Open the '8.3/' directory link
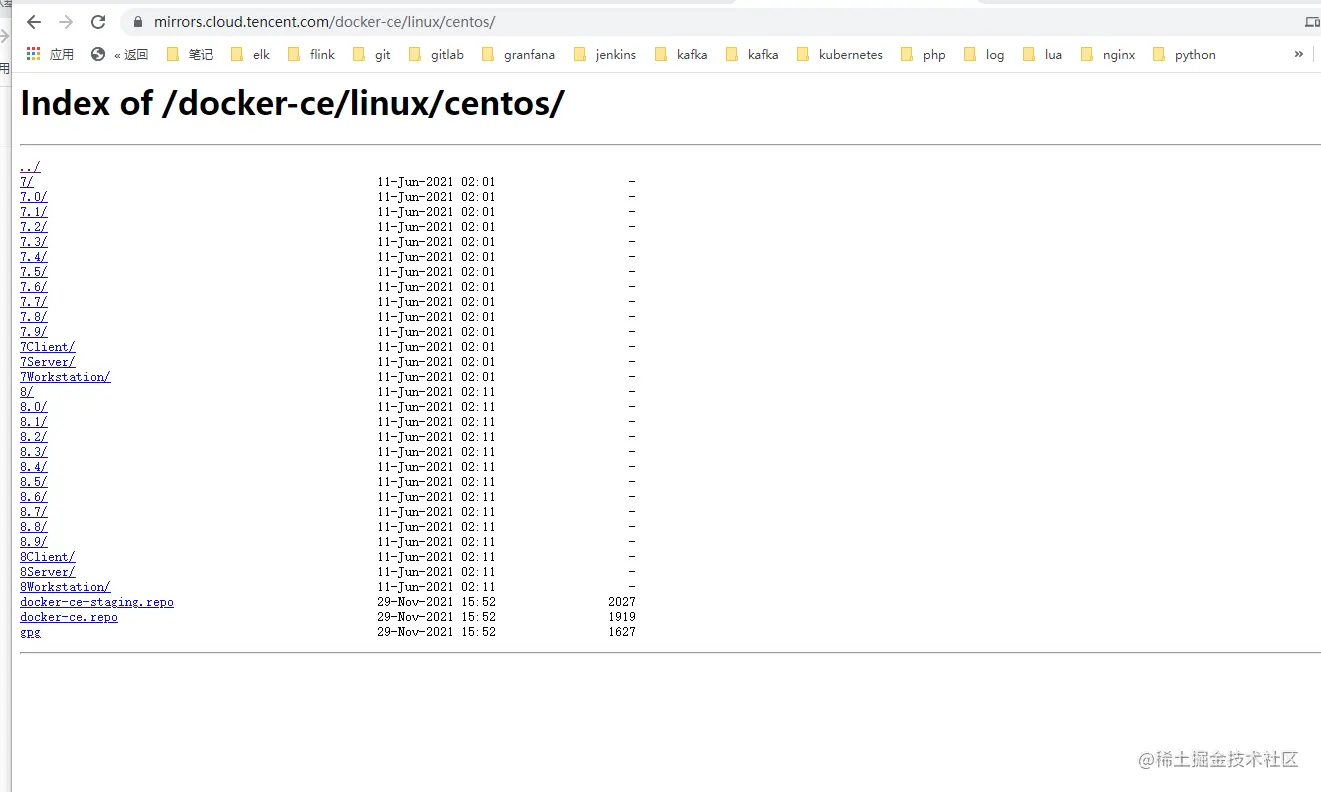This screenshot has width=1321, height=792. click(33, 452)
